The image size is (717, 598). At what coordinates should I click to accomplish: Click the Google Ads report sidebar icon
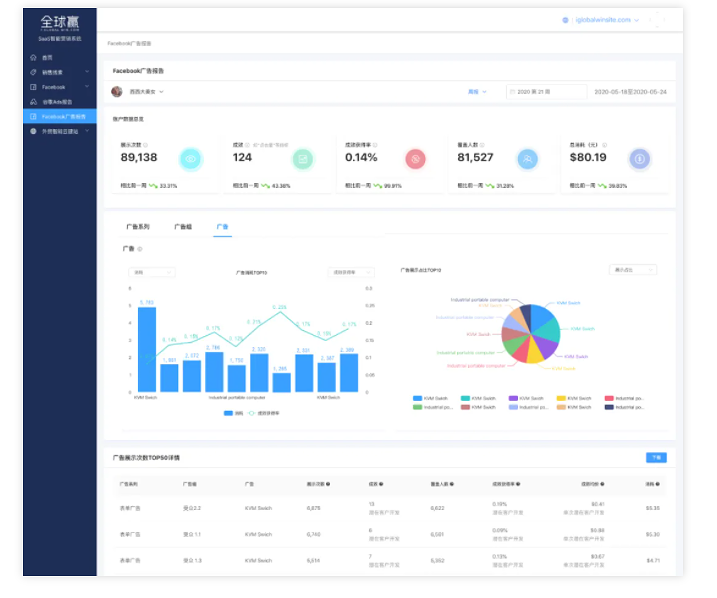click(x=33, y=101)
